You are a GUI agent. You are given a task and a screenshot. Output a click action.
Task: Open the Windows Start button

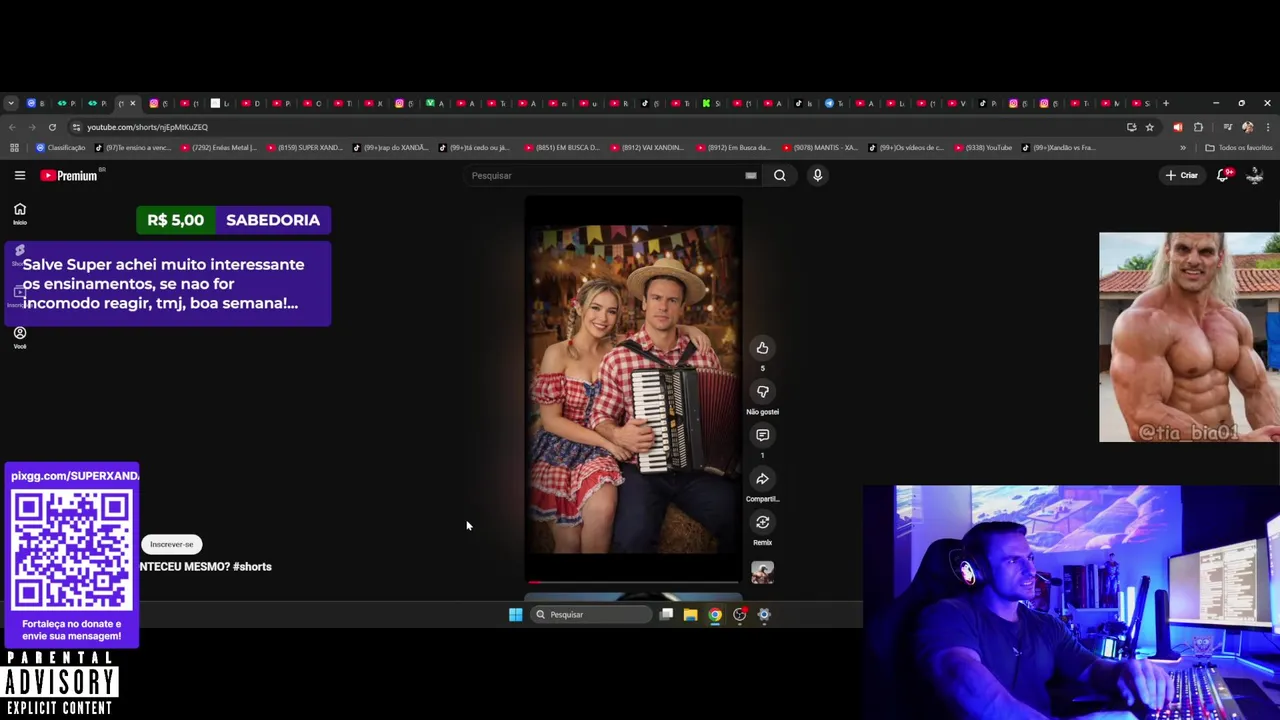(x=515, y=615)
